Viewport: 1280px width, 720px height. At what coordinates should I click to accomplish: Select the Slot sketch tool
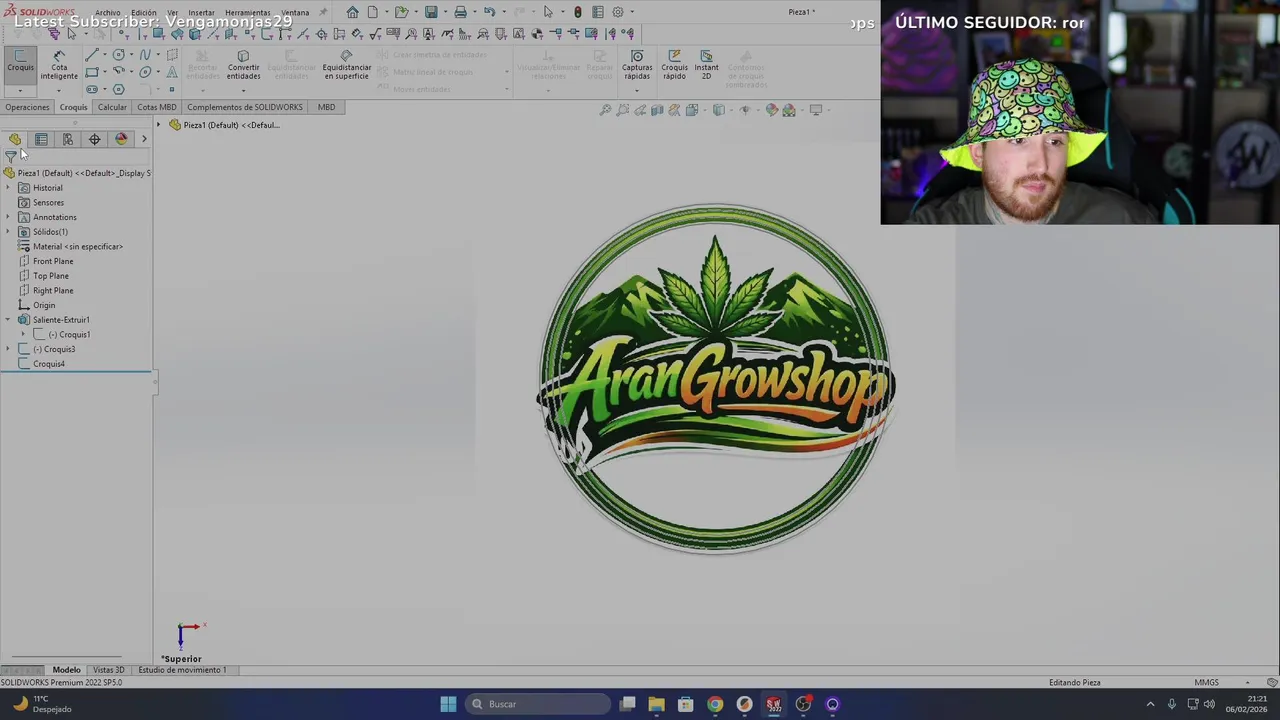[92, 89]
